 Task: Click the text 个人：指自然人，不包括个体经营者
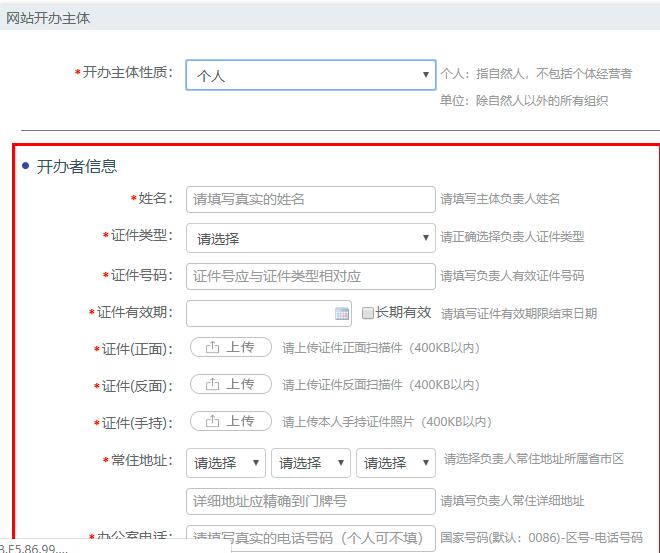(536, 74)
